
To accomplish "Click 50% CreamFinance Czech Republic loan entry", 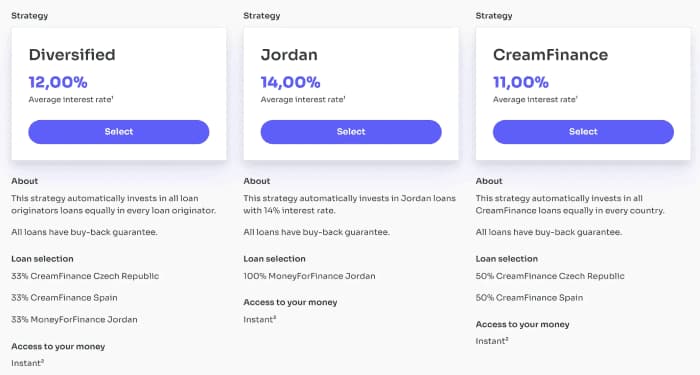I will click(x=550, y=276).
